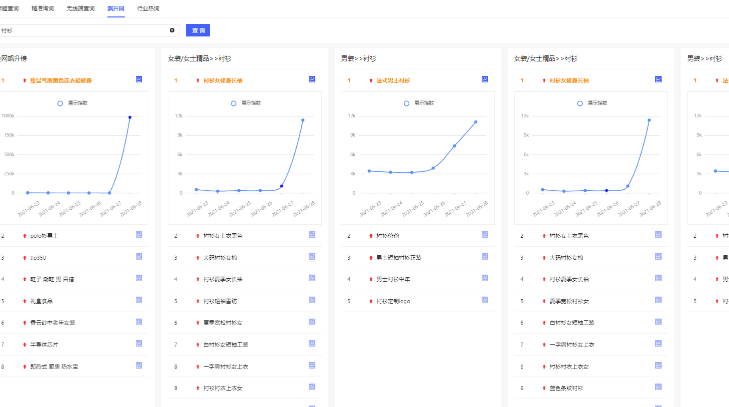Screen dimensions: 729x407
Task: Expand rank 4 chart under 男装>>衬衫
Action: coord(485,279)
